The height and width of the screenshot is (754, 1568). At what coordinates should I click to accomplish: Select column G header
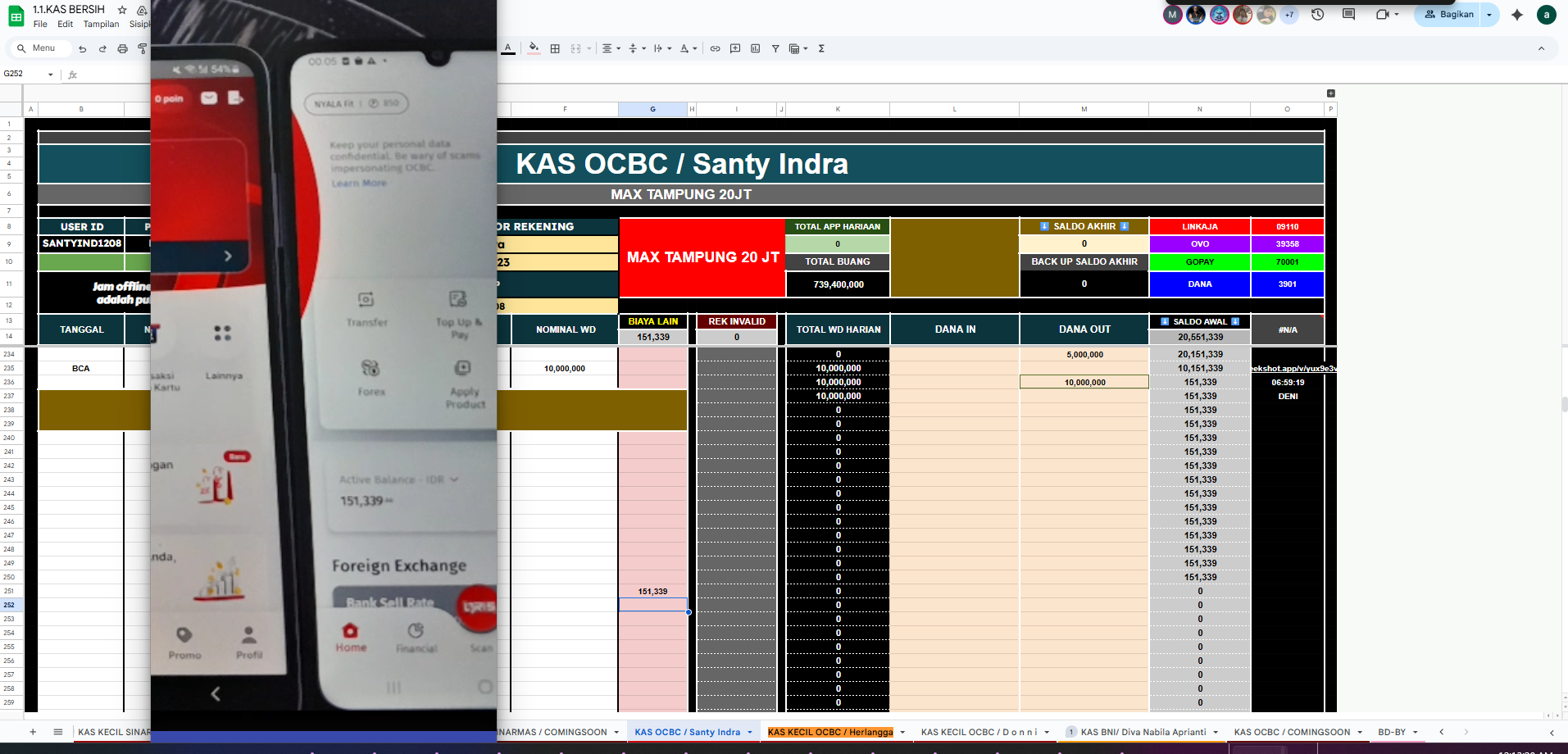(652, 109)
